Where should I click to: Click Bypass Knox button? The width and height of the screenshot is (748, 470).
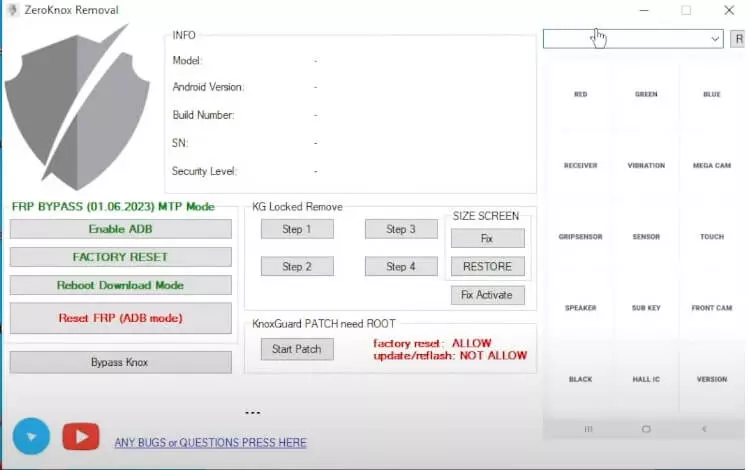pyautogui.click(x=121, y=362)
